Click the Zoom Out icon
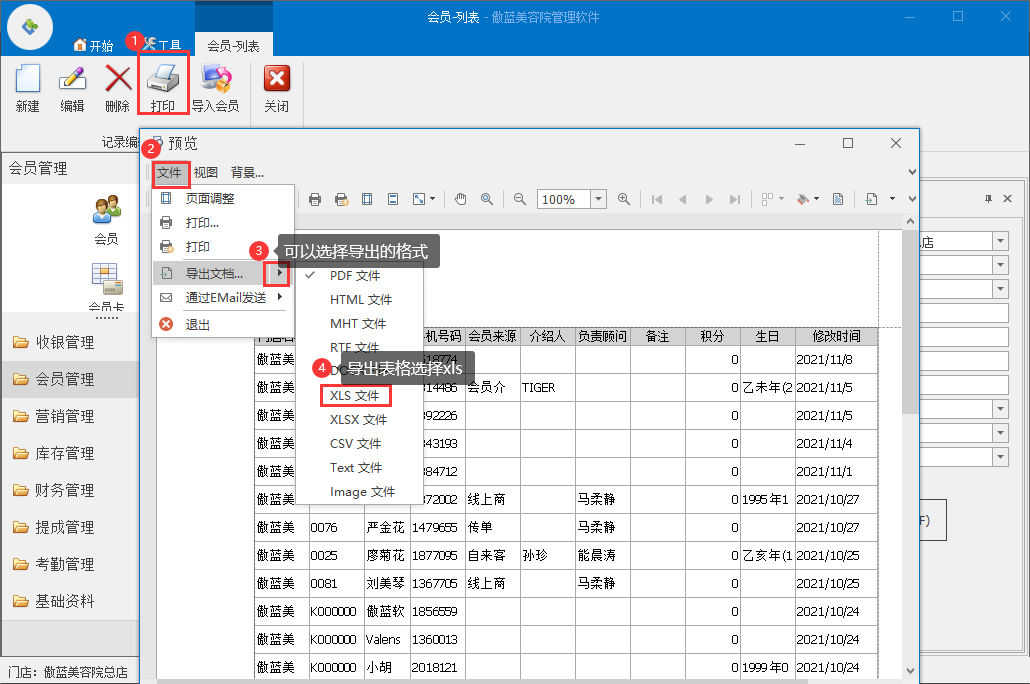Viewport: 1030px width, 684px height. coord(520,199)
